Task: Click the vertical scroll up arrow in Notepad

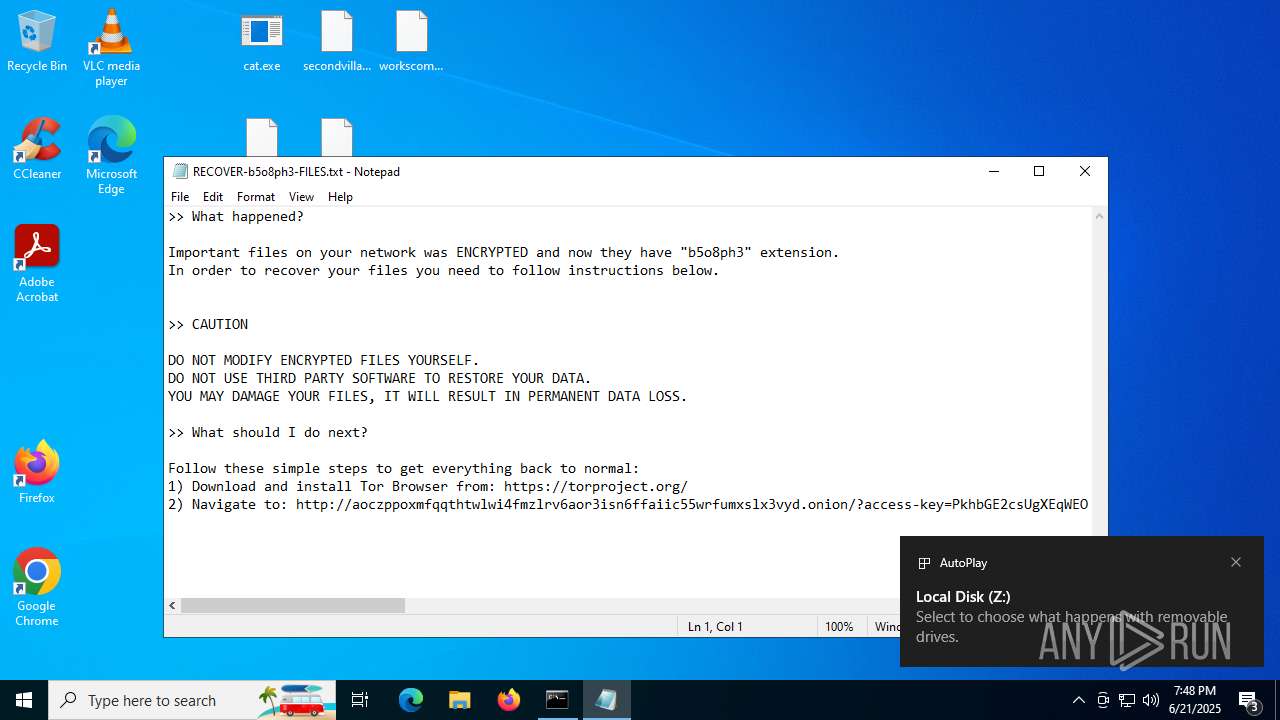Action: 1099,216
